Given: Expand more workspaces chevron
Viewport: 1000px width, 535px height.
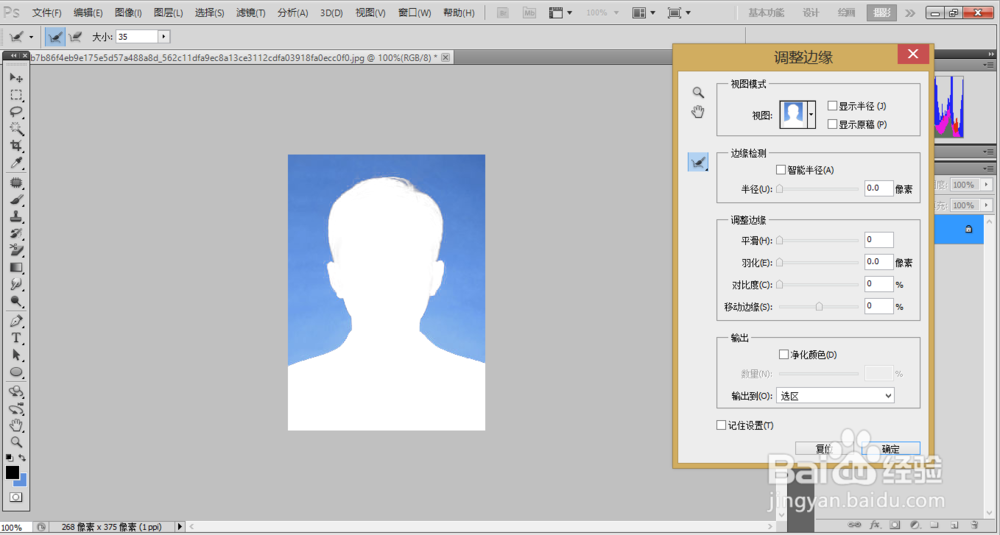Looking at the screenshot, I should coord(910,13).
